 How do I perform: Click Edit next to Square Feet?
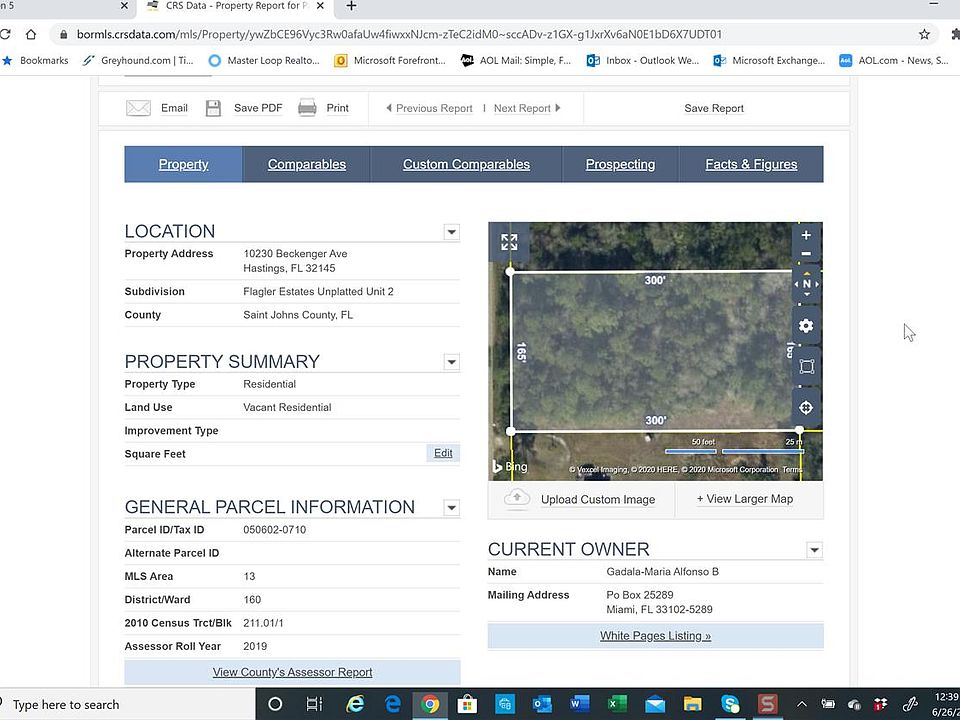(x=443, y=453)
